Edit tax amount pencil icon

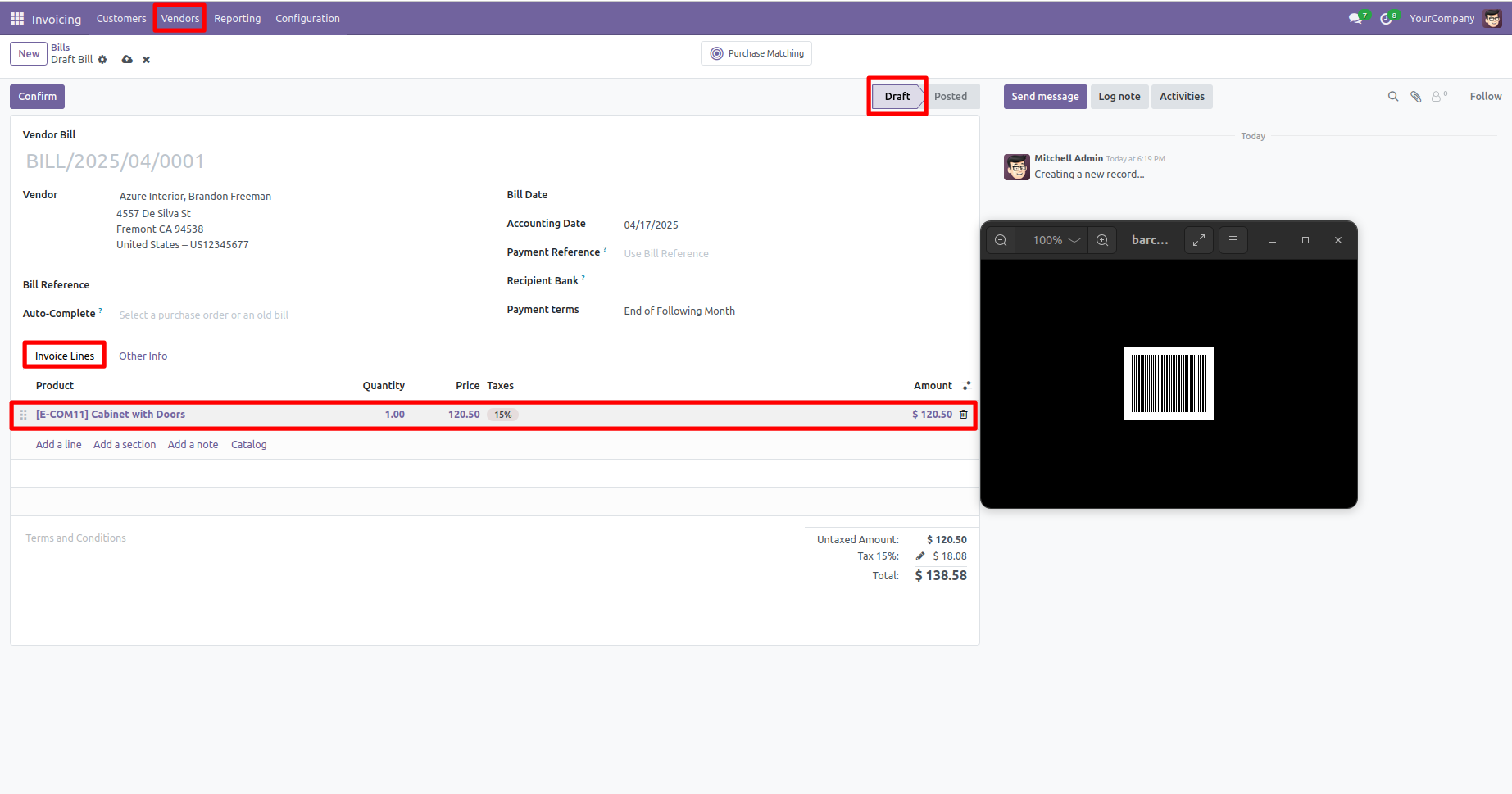point(919,556)
